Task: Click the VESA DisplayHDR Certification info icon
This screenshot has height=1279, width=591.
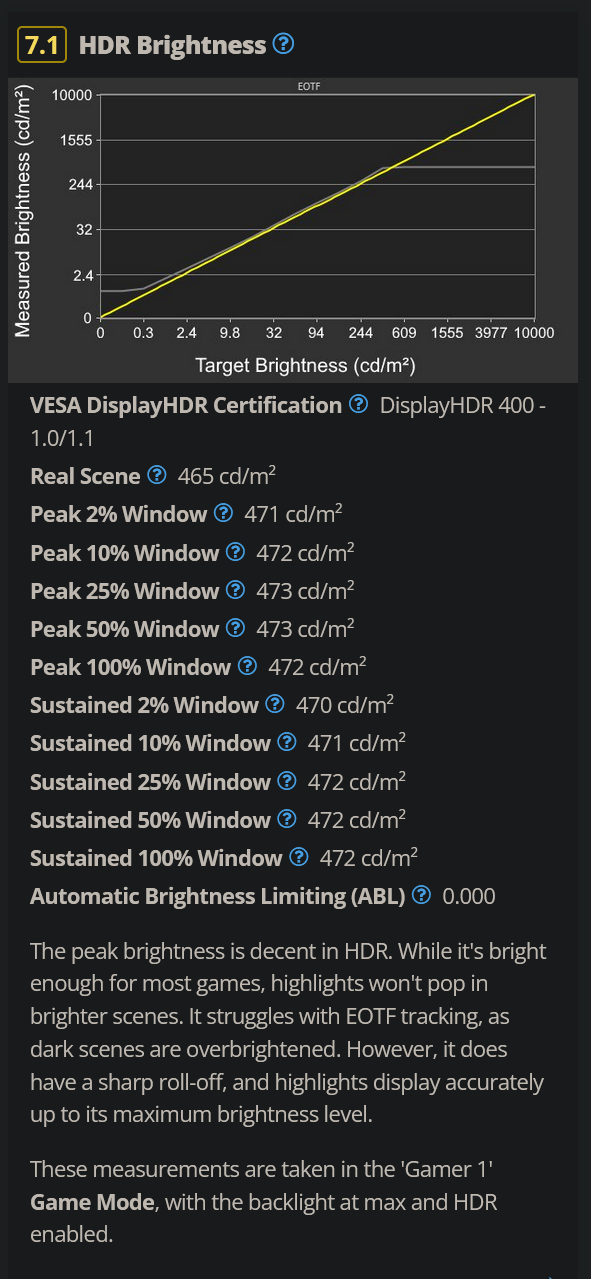Action: [358, 405]
